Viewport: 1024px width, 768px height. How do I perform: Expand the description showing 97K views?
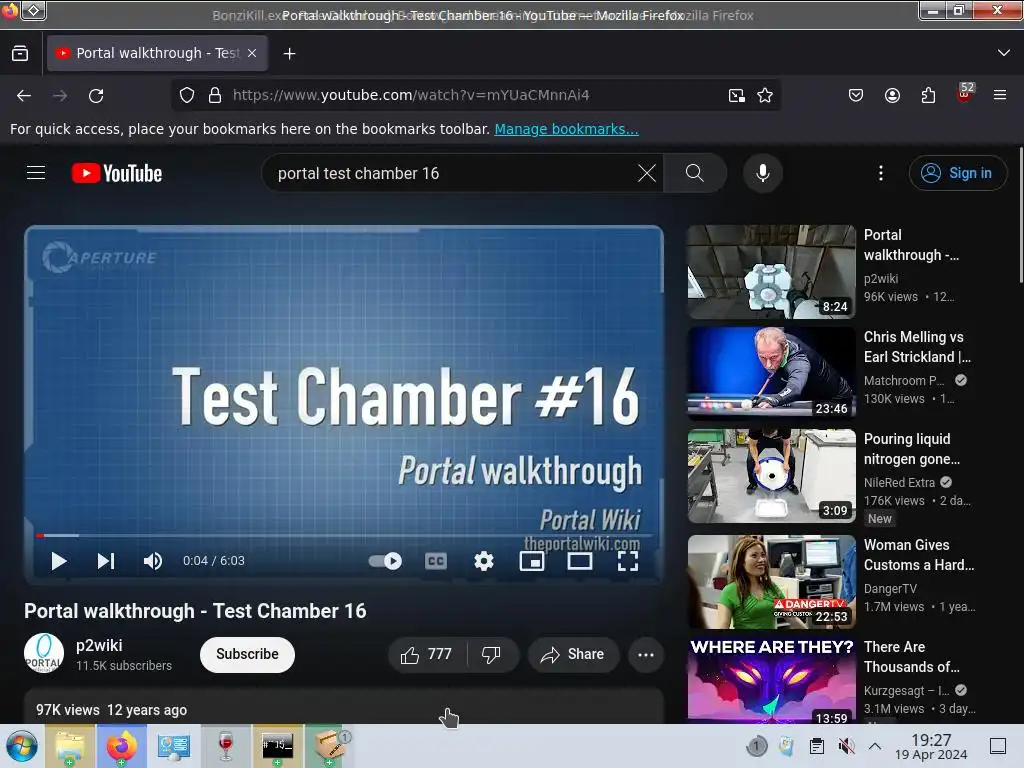[344, 707]
